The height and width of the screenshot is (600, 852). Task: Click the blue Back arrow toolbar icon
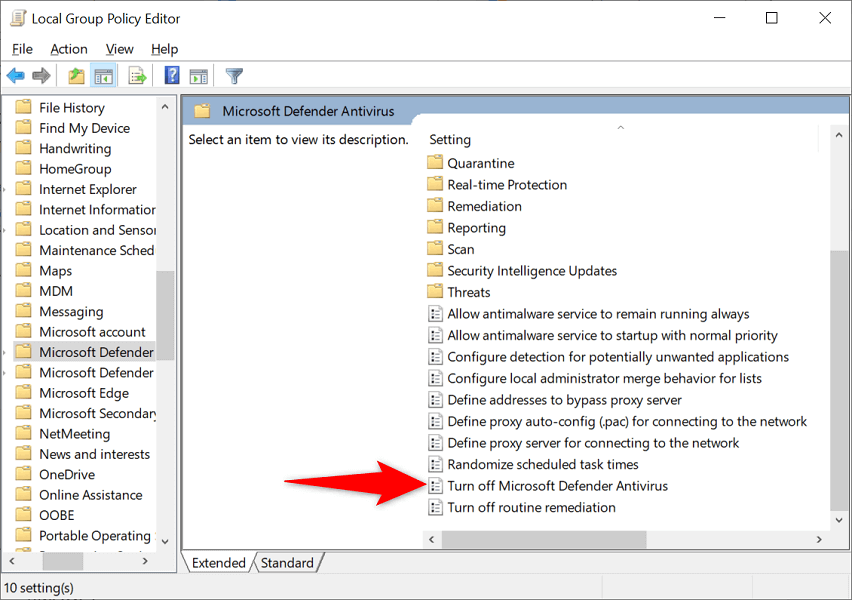click(15, 76)
